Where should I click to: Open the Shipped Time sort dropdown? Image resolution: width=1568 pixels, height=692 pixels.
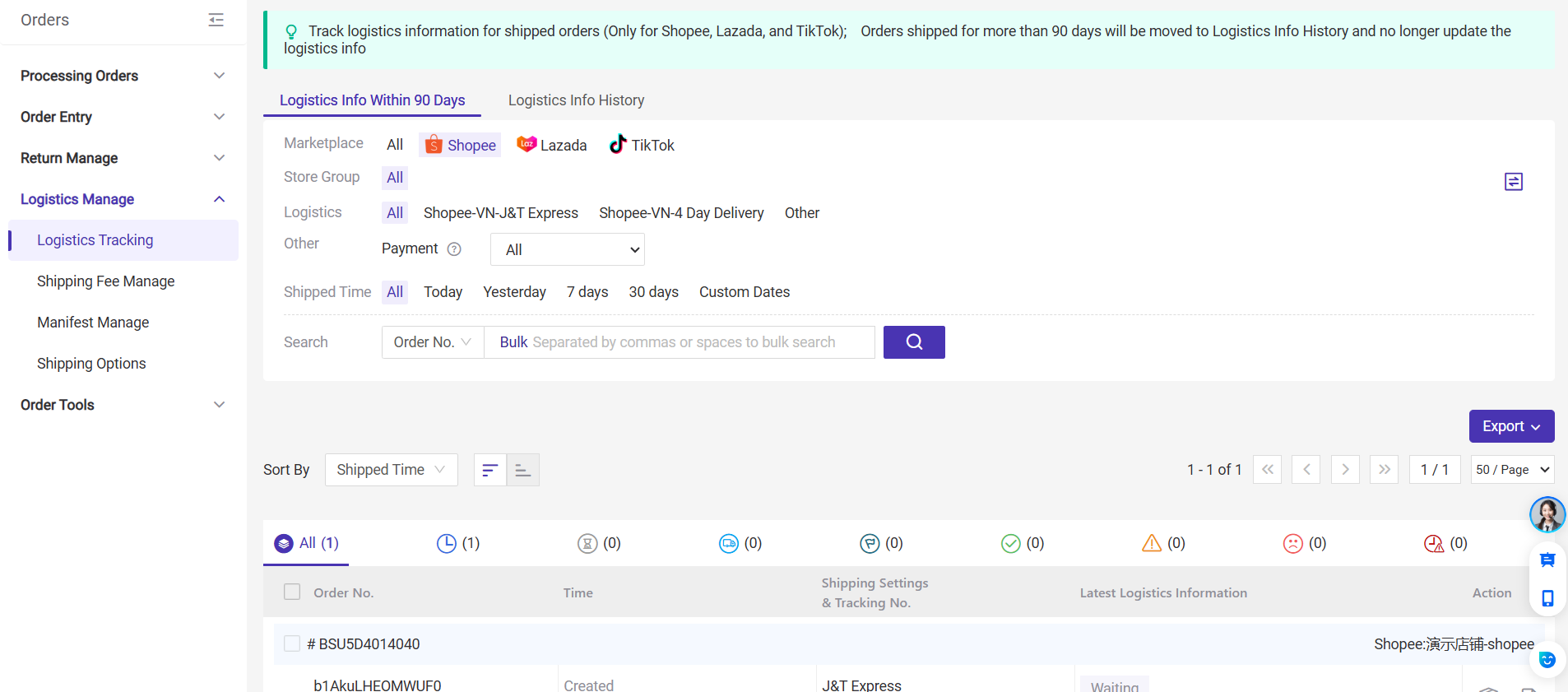click(392, 470)
